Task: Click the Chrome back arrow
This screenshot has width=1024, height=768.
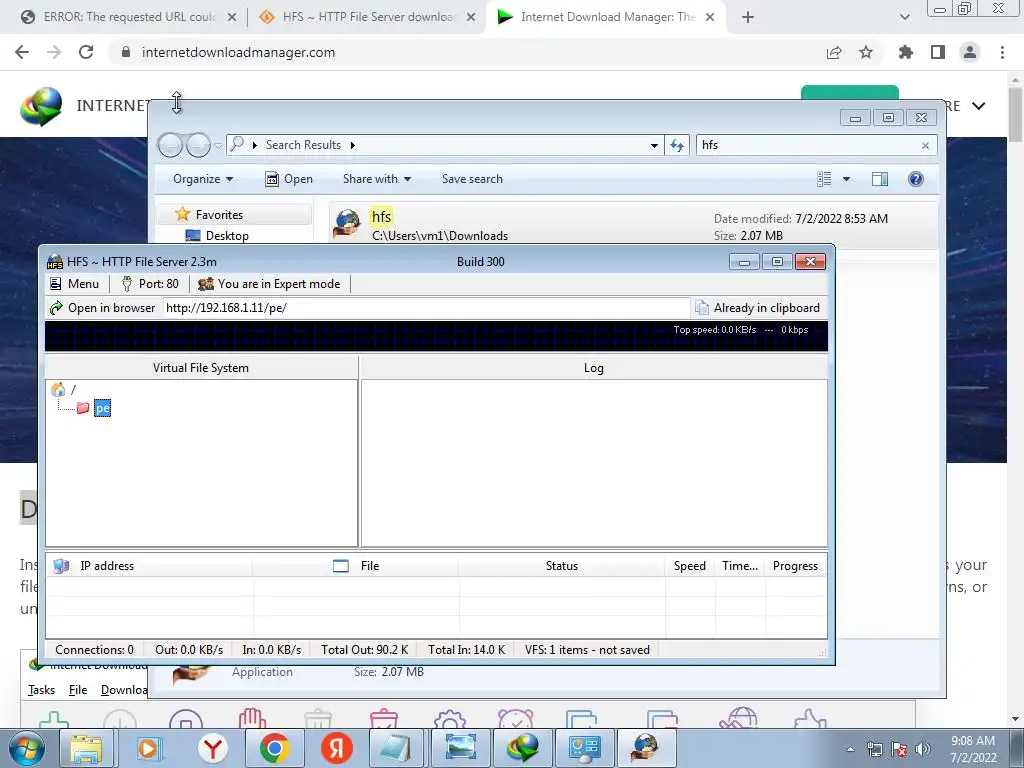Action: click(22, 52)
